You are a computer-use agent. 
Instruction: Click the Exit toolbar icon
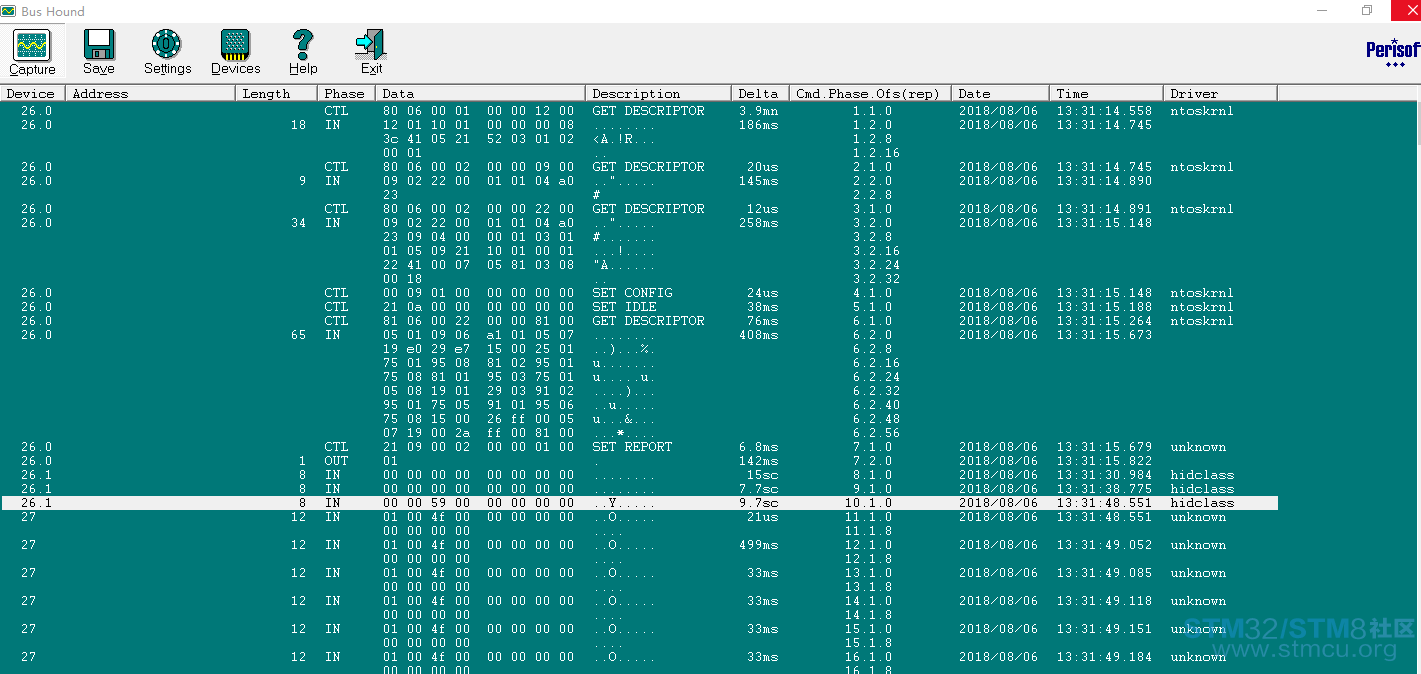tap(371, 45)
